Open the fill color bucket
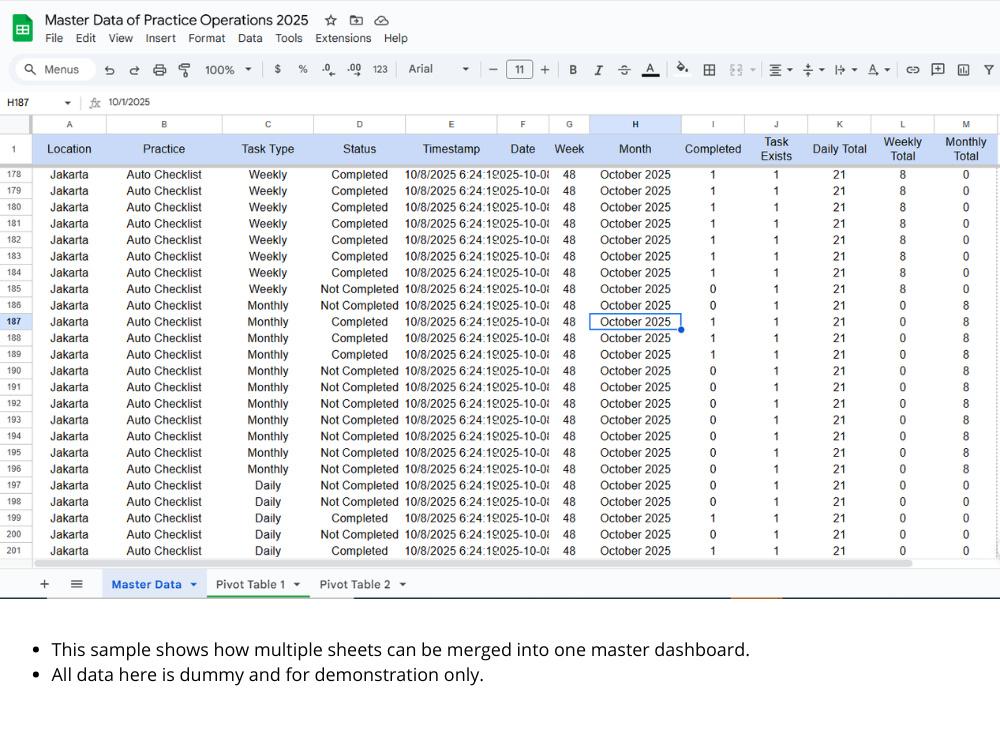This screenshot has height=750, width=1000. pos(682,69)
